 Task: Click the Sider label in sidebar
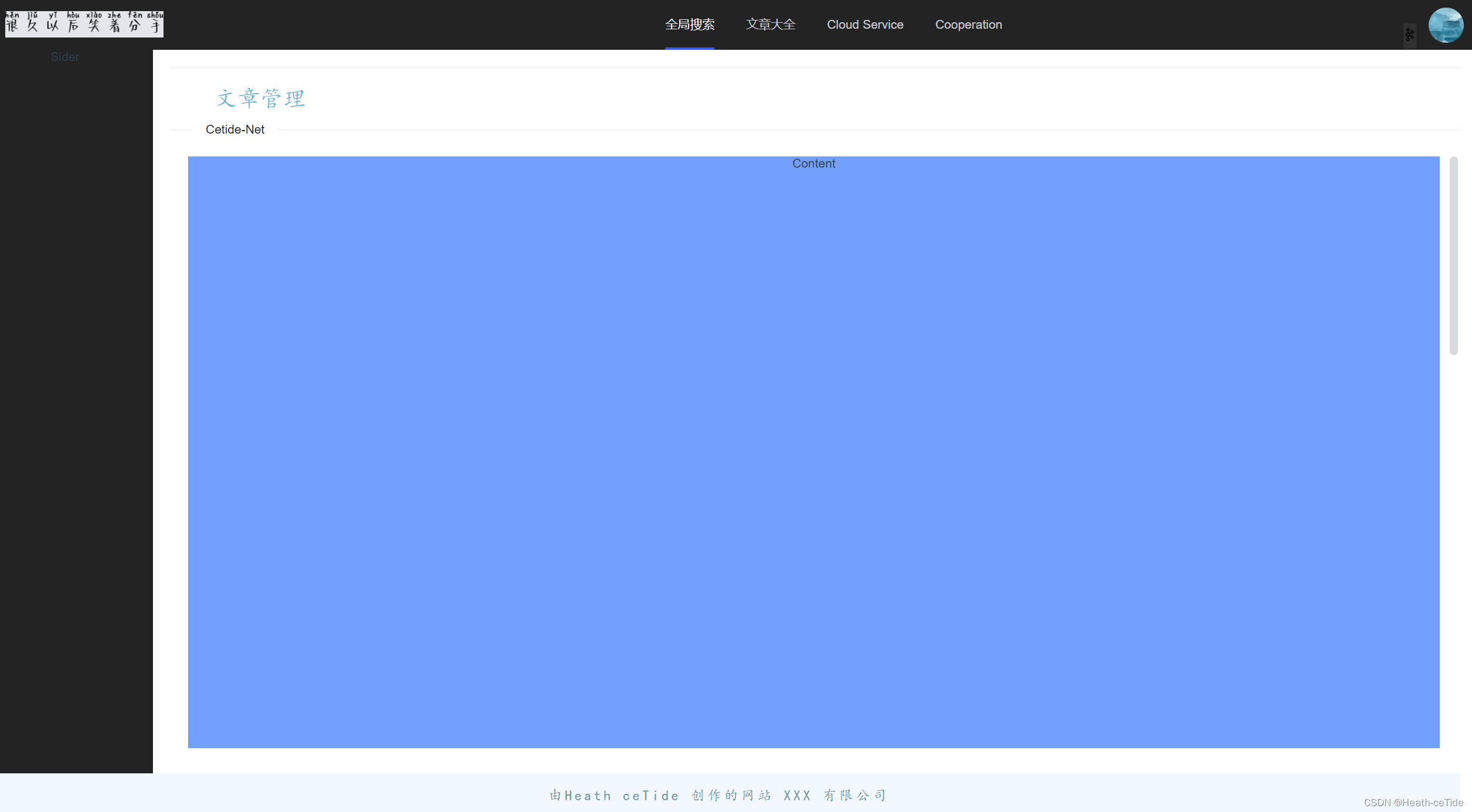click(x=64, y=57)
